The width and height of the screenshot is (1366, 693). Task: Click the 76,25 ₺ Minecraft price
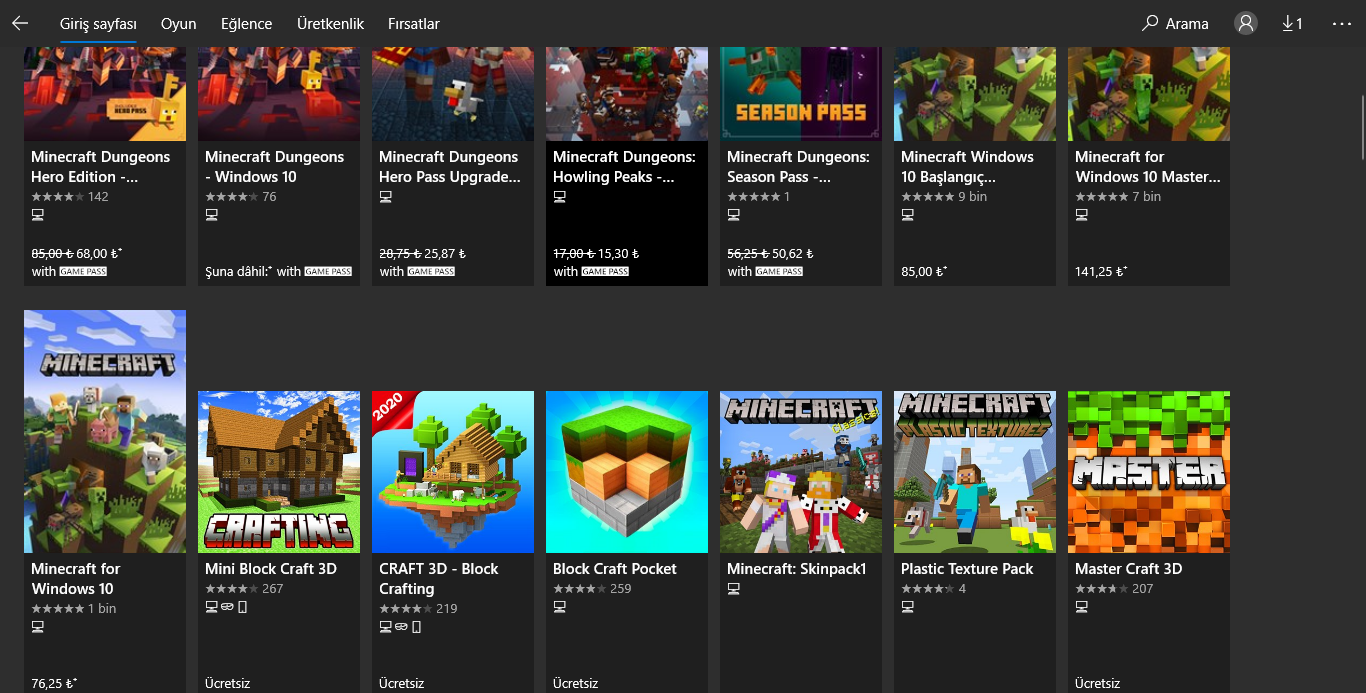[54, 683]
